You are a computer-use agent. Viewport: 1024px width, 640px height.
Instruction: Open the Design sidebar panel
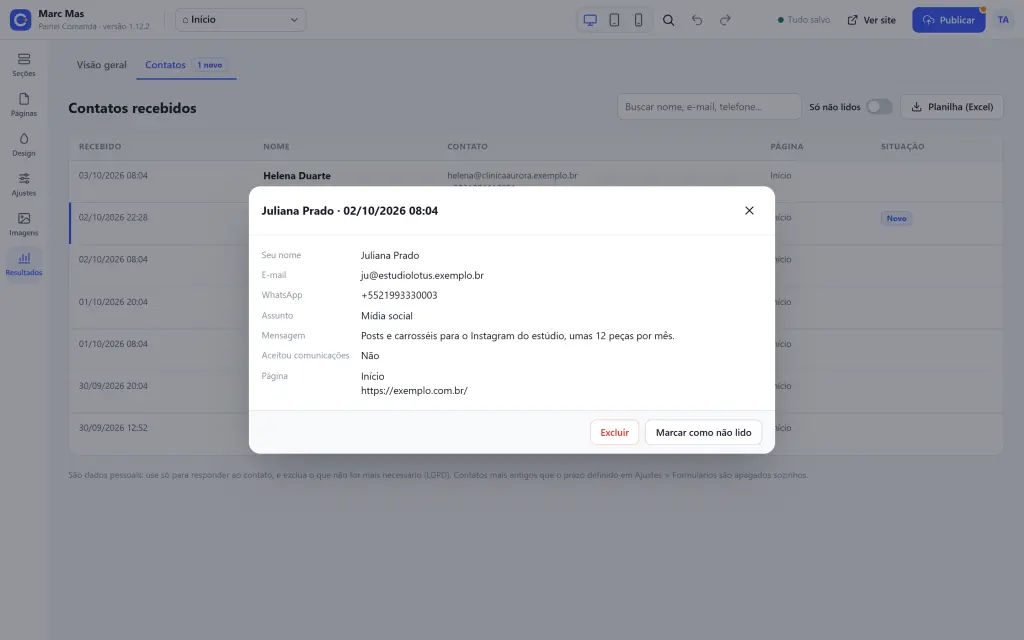pos(24,144)
